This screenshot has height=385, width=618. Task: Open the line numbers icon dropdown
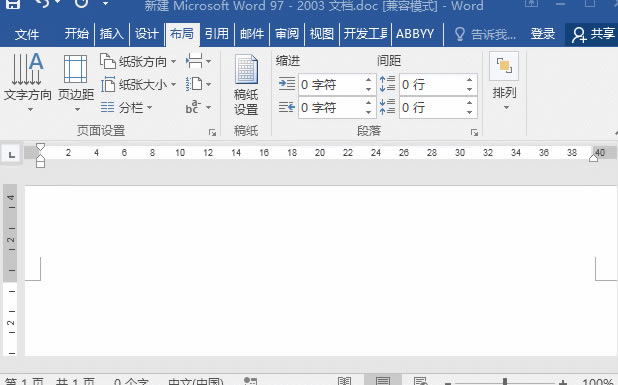[x=199, y=84]
